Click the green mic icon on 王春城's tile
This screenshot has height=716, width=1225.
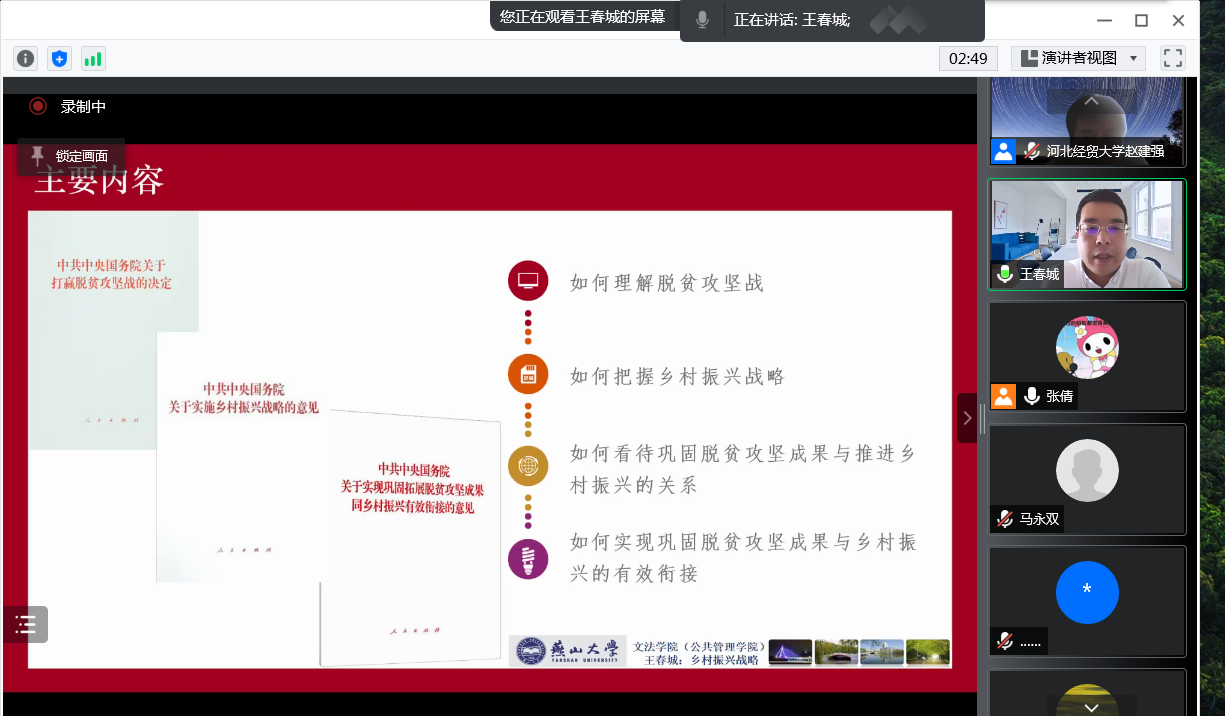pos(1004,274)
